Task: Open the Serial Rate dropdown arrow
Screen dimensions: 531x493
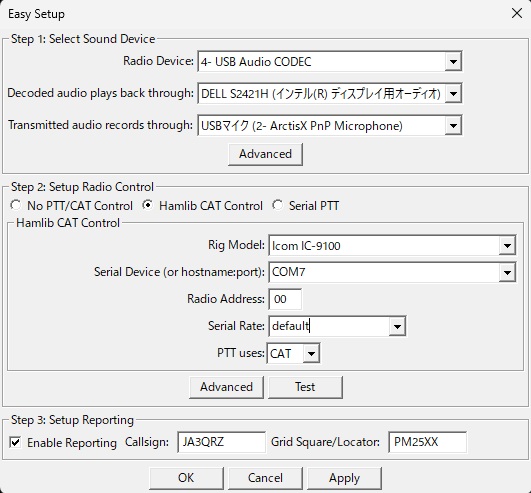Action: click(x=397, y=326)
